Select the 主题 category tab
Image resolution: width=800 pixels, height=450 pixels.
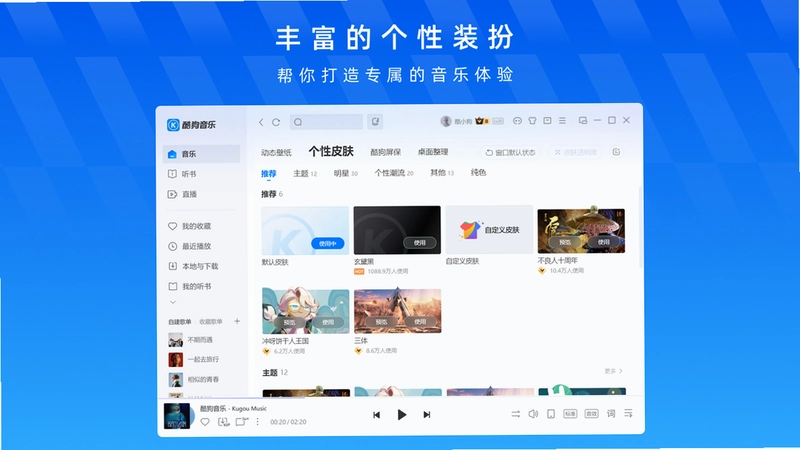point(305,173)
